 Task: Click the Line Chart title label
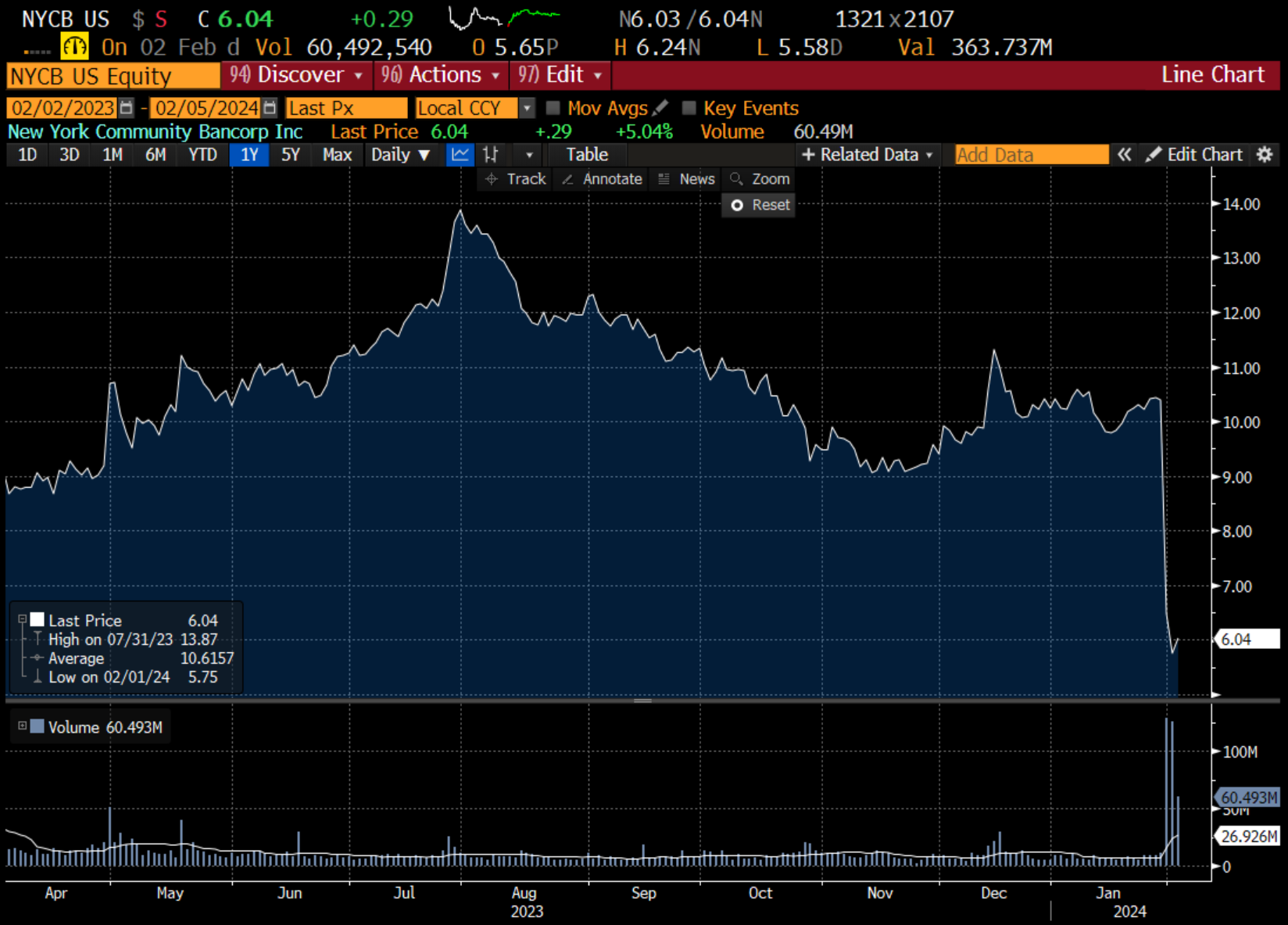1212,75
